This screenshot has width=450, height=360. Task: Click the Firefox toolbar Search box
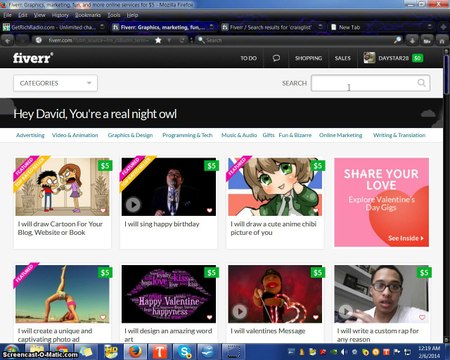pyautogui.click(x=297, y=40)
